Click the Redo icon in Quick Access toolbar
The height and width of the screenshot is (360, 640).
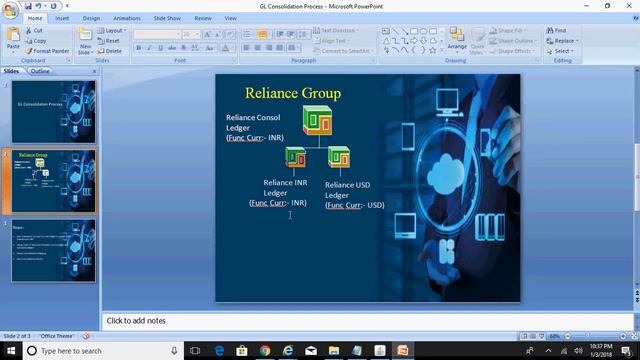click(53, 6)
